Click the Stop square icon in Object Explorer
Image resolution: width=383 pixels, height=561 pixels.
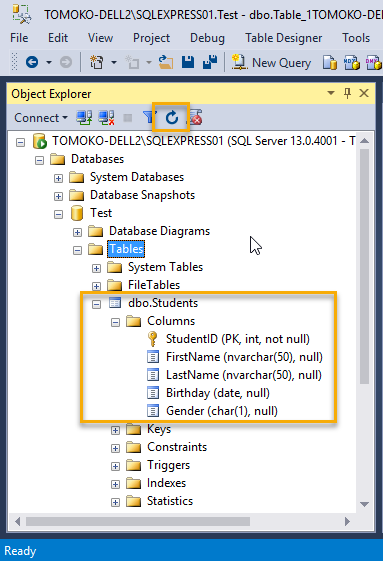128,117
